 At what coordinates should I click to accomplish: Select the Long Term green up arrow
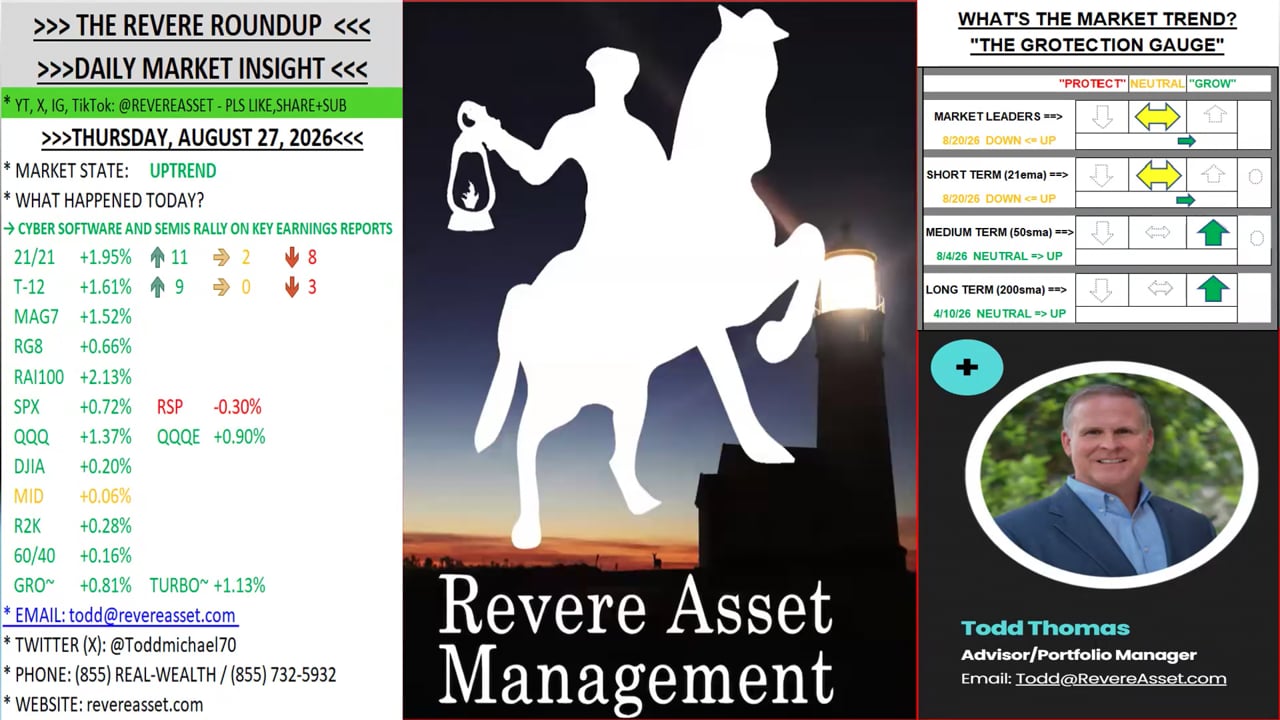[1212, 289]
